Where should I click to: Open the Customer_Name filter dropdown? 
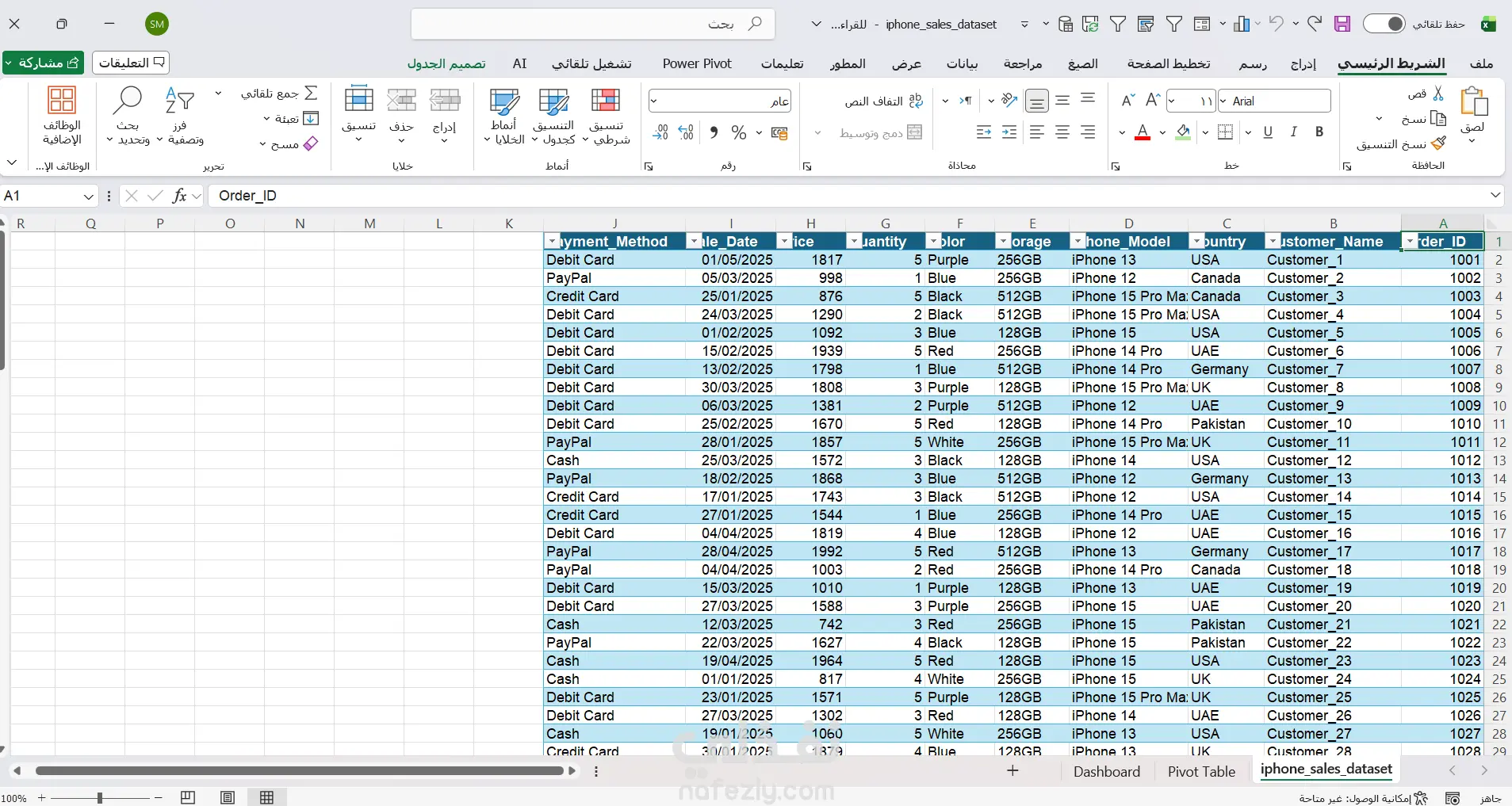pos(1273,242)
